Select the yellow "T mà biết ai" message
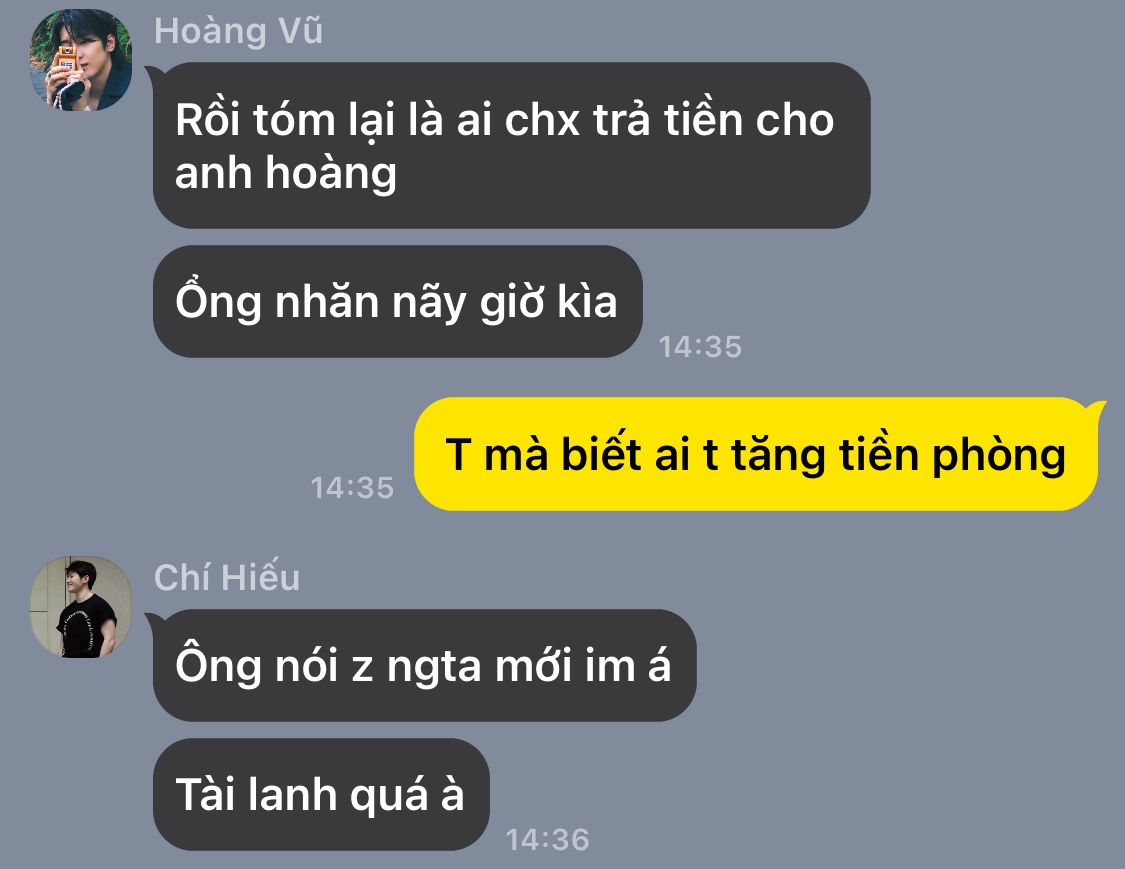Viewport: 1125px width, 869px height. tap(756, 454)
